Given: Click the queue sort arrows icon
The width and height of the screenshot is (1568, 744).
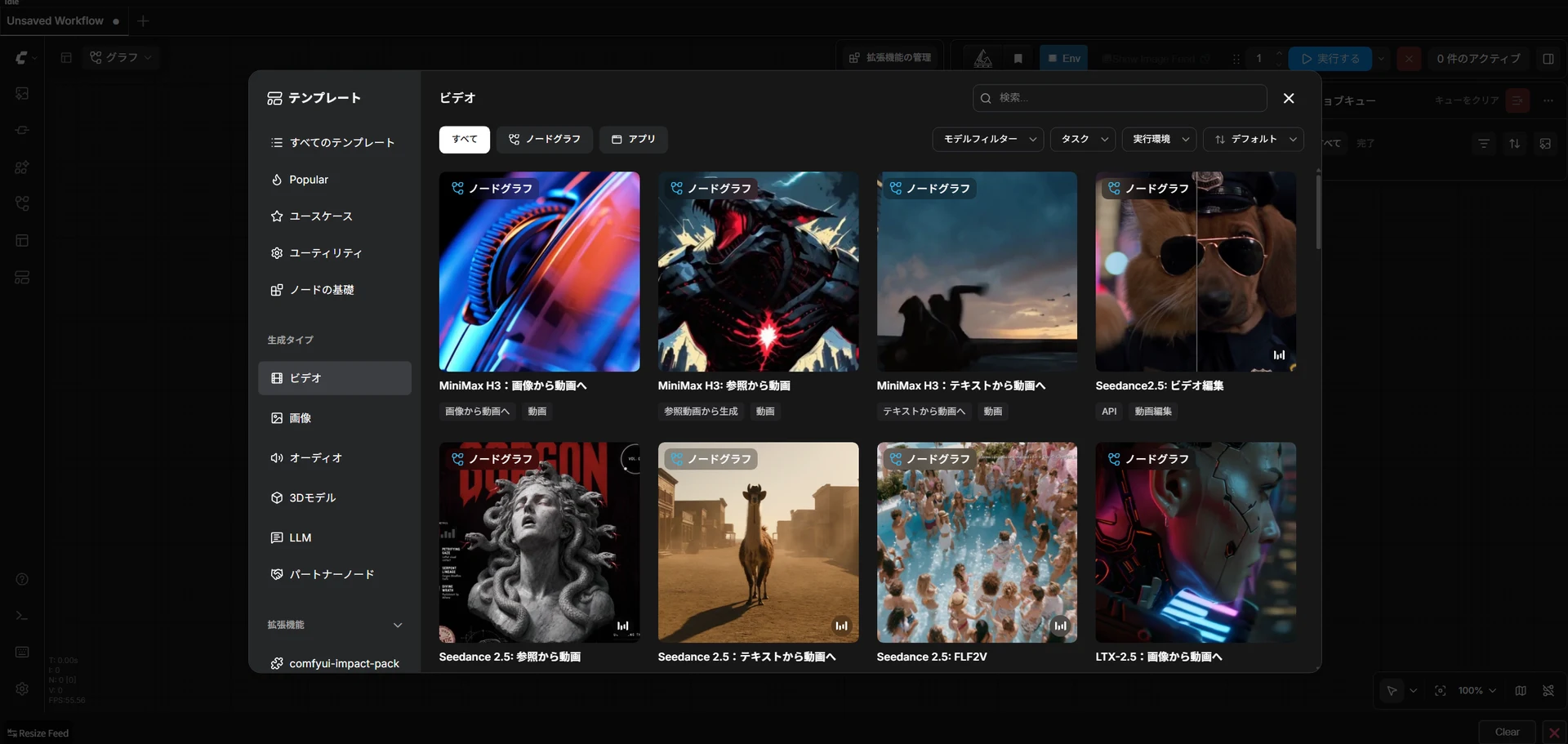Looking at the screenshot, I should pyautogui.click(x=1515, y=144).
